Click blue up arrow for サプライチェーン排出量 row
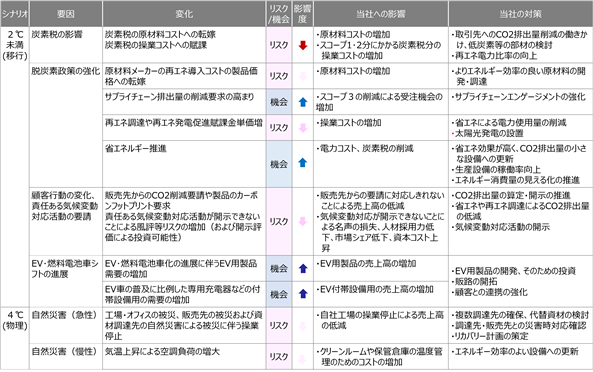 tap(303, 102)
